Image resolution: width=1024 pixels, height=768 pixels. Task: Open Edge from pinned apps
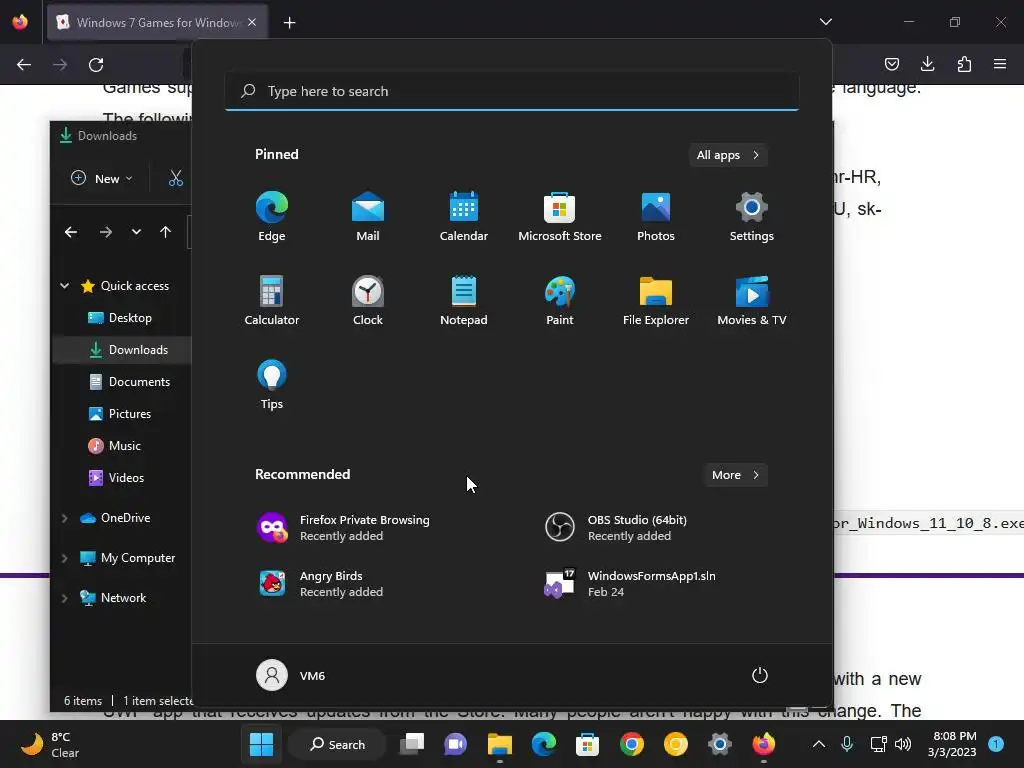272,217
